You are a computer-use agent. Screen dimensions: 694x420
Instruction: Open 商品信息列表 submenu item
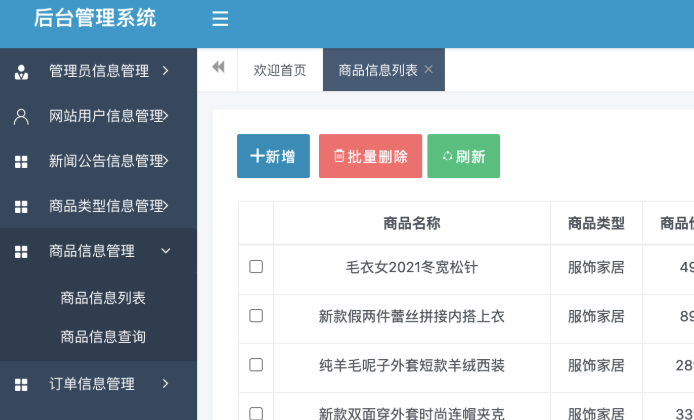103,298
